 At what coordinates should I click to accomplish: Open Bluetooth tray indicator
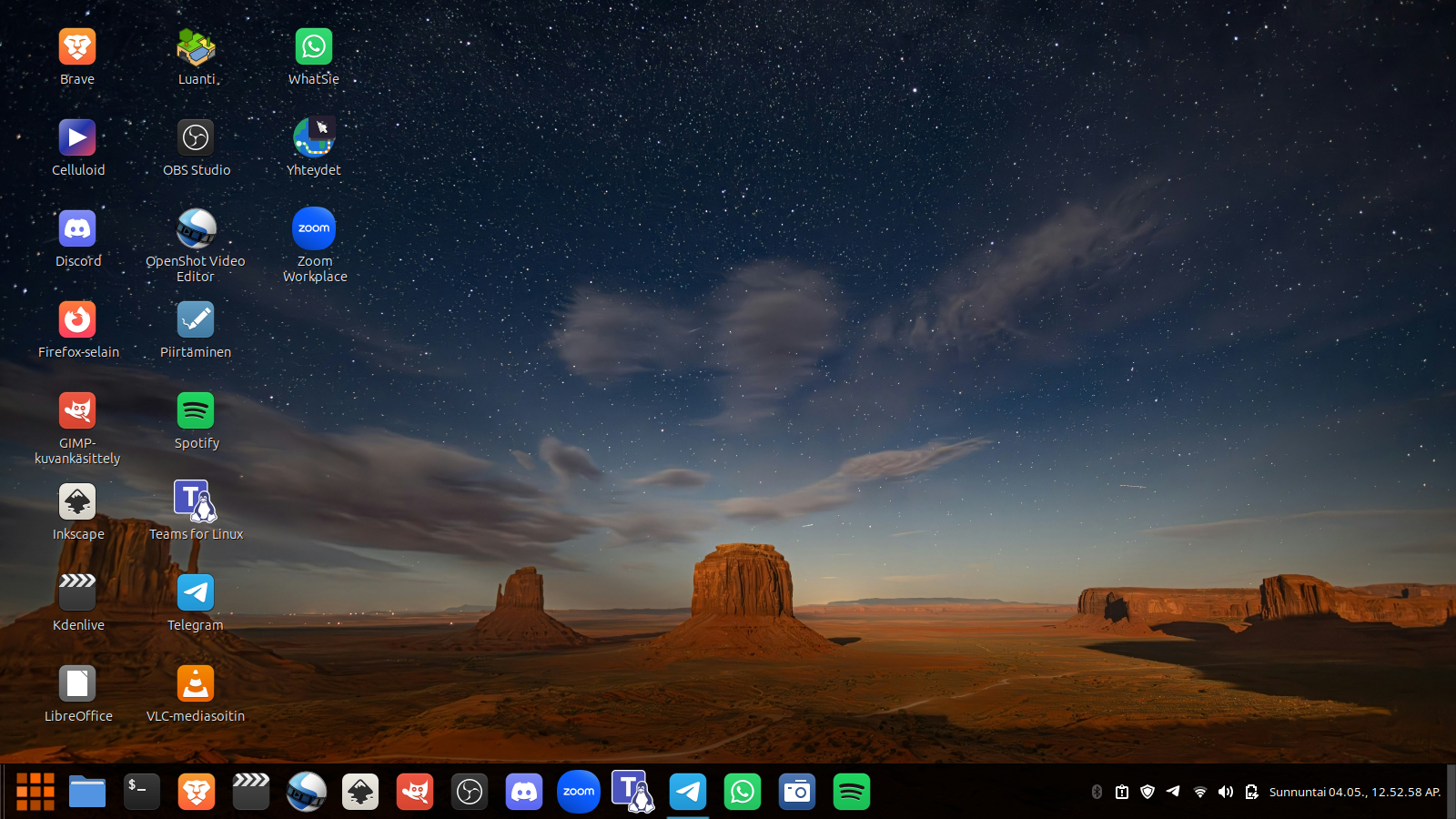click(x=1097, y=792)
